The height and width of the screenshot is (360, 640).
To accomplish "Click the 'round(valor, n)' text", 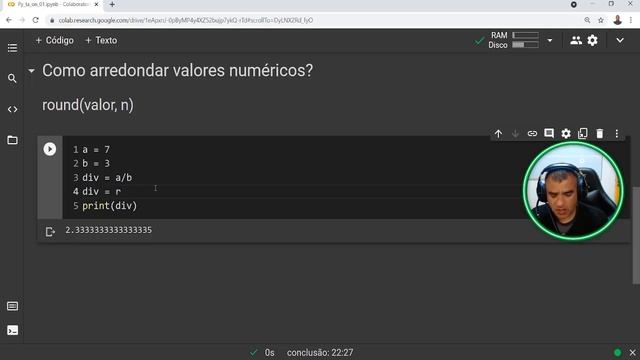I will (88, 105).
